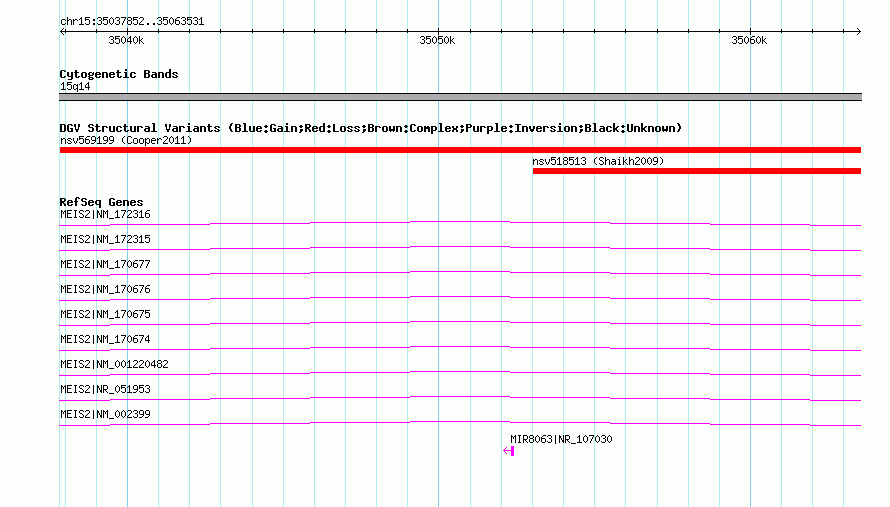
Task: Click the left arrow on the ruler
Action: [x=62, y=31]
